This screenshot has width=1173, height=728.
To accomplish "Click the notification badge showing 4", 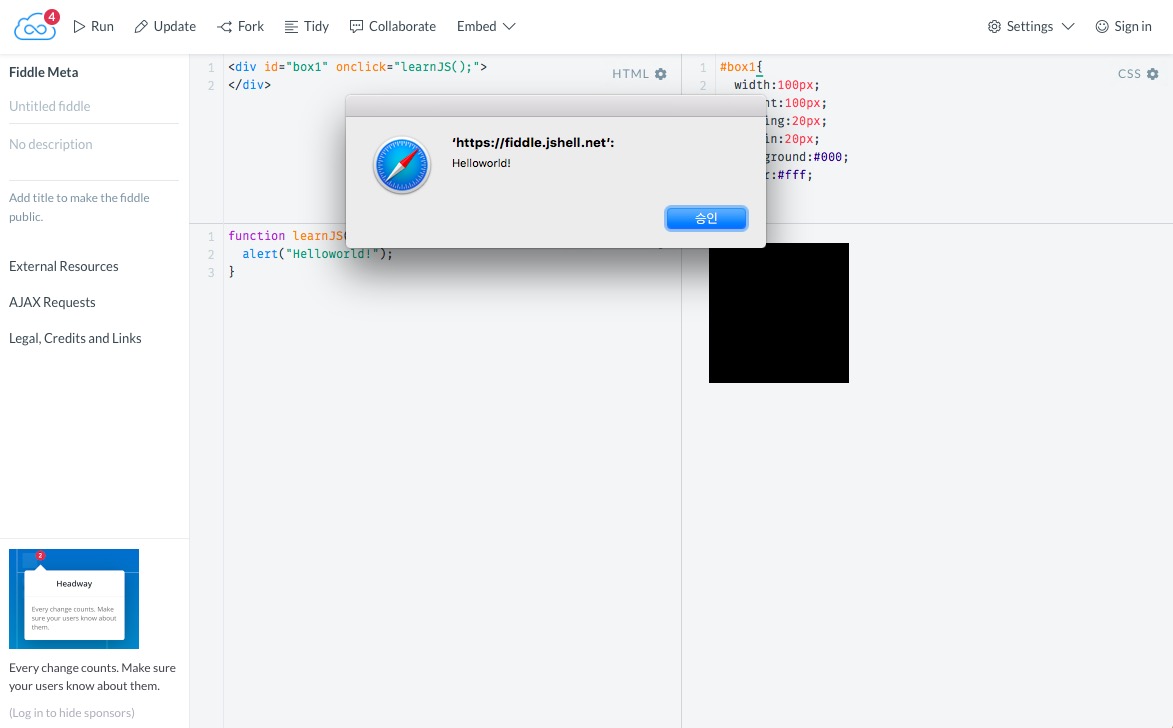I will click(x=52, y=16).
